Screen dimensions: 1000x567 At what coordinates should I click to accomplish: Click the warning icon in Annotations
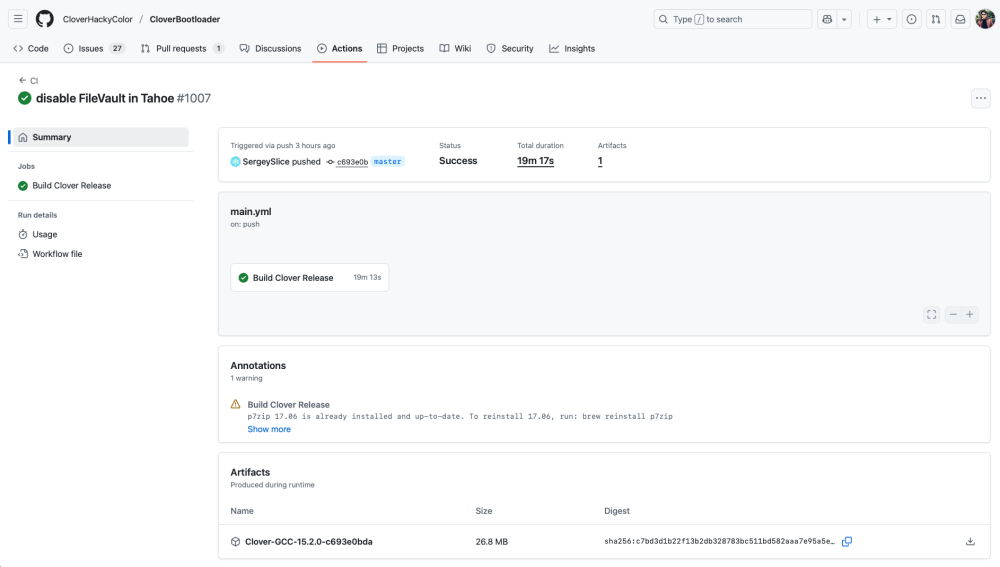[235, 404]
